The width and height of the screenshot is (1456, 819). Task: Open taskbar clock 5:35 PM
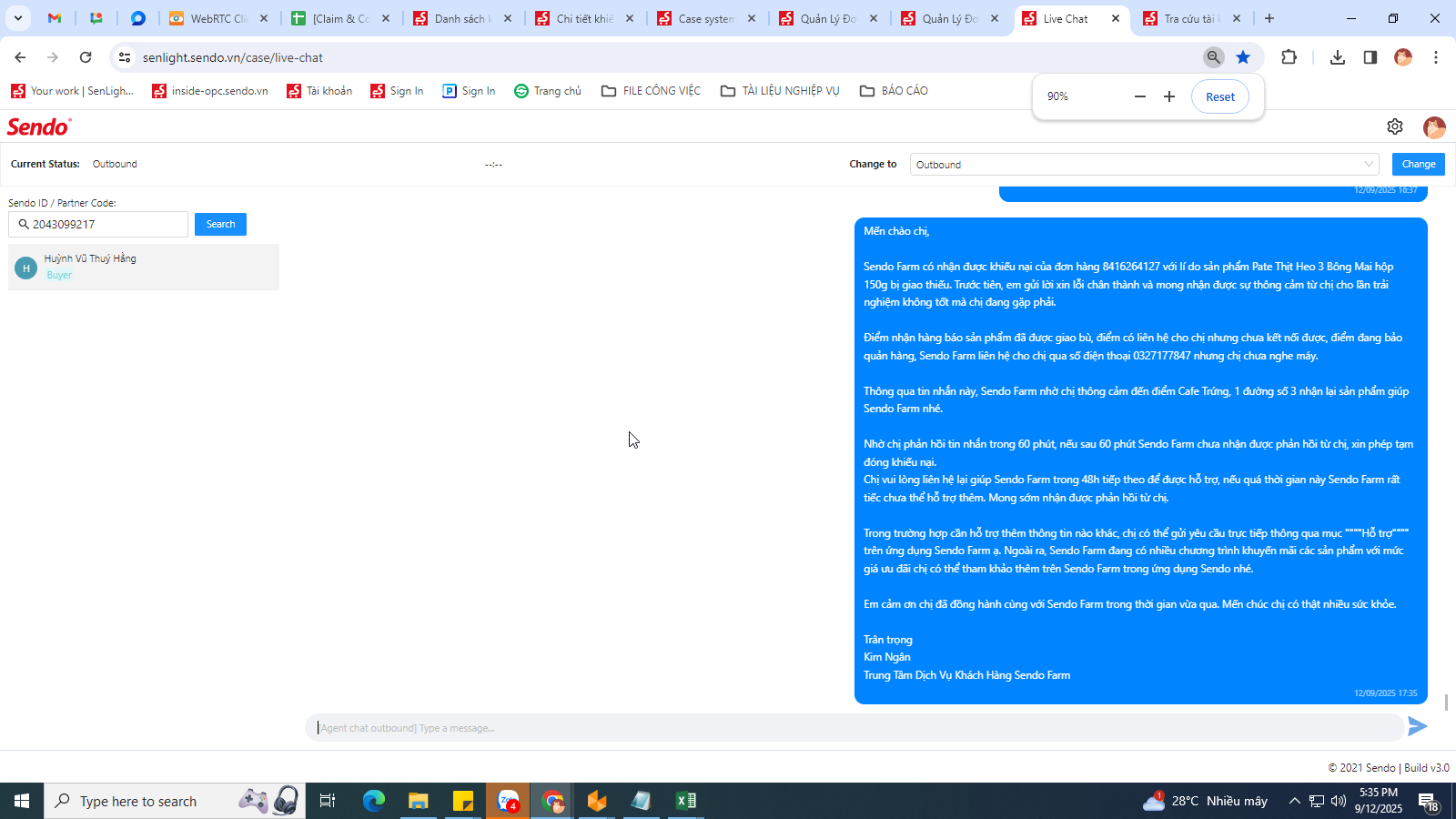pyautogui.click(x=1379, y=801)
